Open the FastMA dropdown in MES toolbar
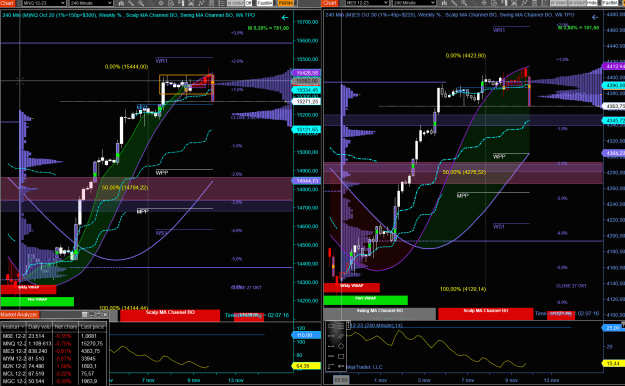 click(610, 3)
